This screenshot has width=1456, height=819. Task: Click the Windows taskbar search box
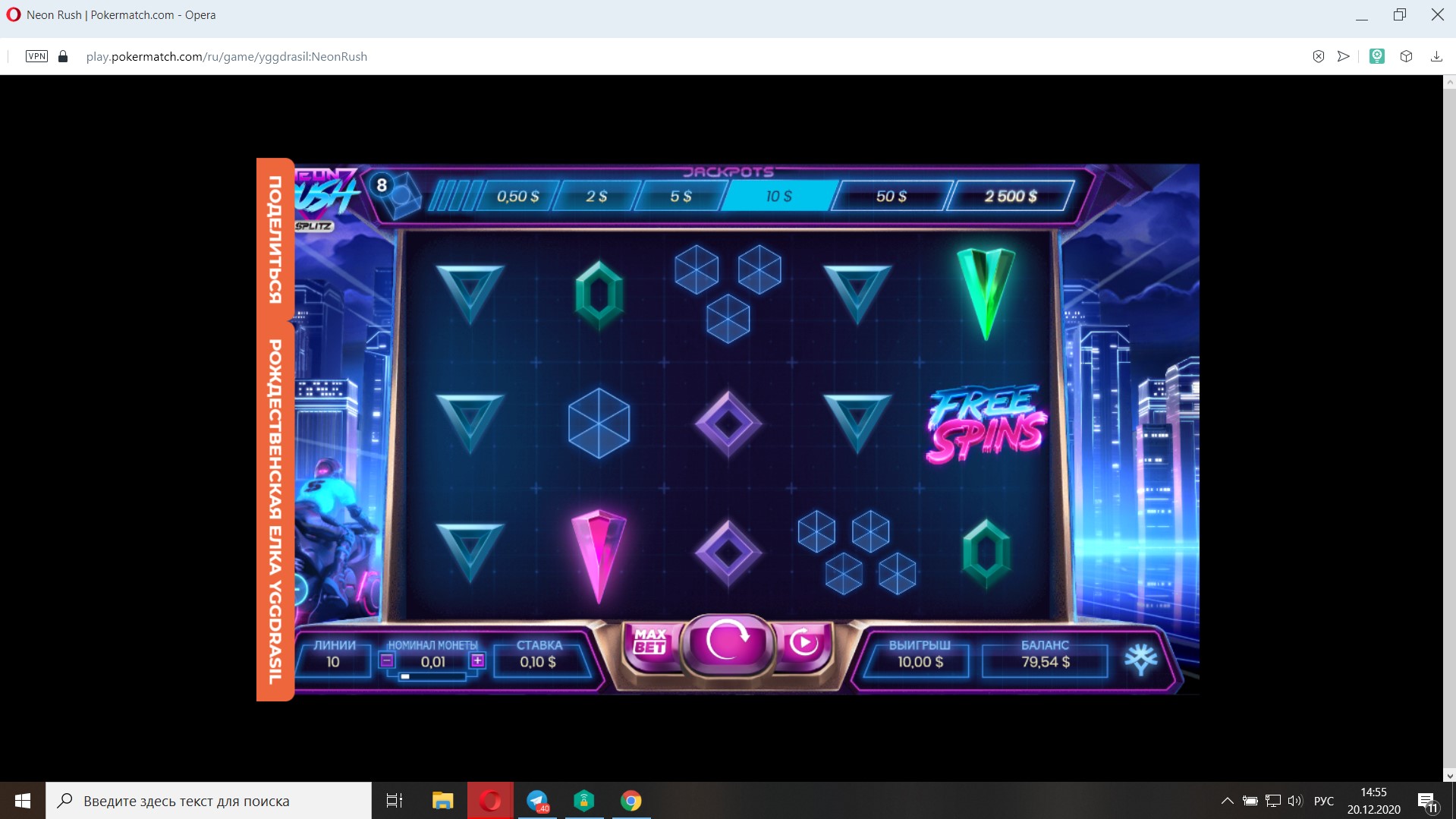tap(209, 801)
